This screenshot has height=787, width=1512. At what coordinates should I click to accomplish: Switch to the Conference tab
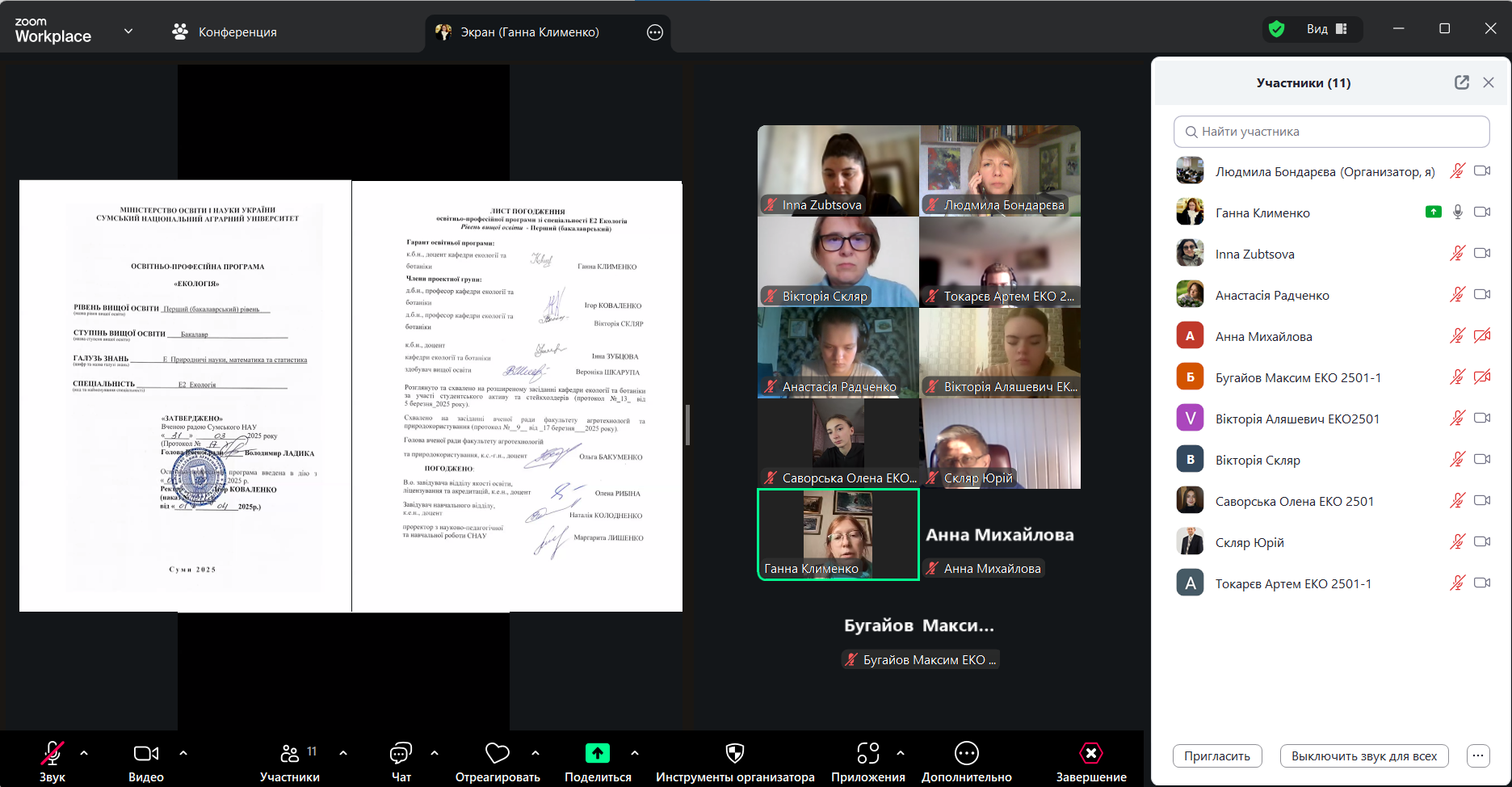tap(225, 32)
